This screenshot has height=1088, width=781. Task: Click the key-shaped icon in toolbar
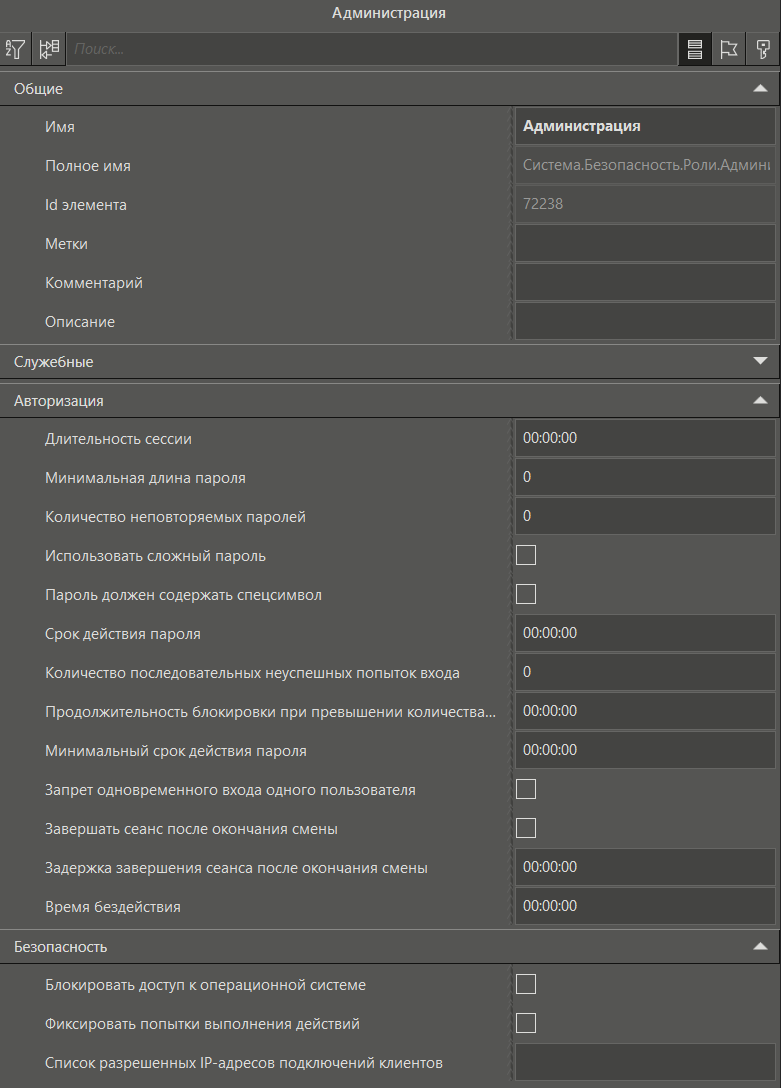coord(763,49)
